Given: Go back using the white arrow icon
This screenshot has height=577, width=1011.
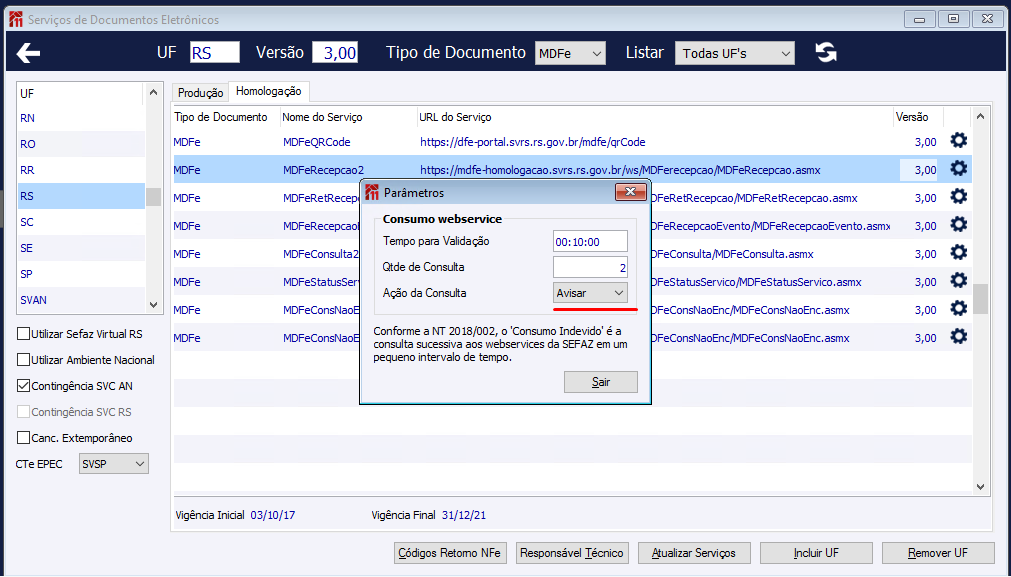Looking at the screenshot, I should click(28, 53).
